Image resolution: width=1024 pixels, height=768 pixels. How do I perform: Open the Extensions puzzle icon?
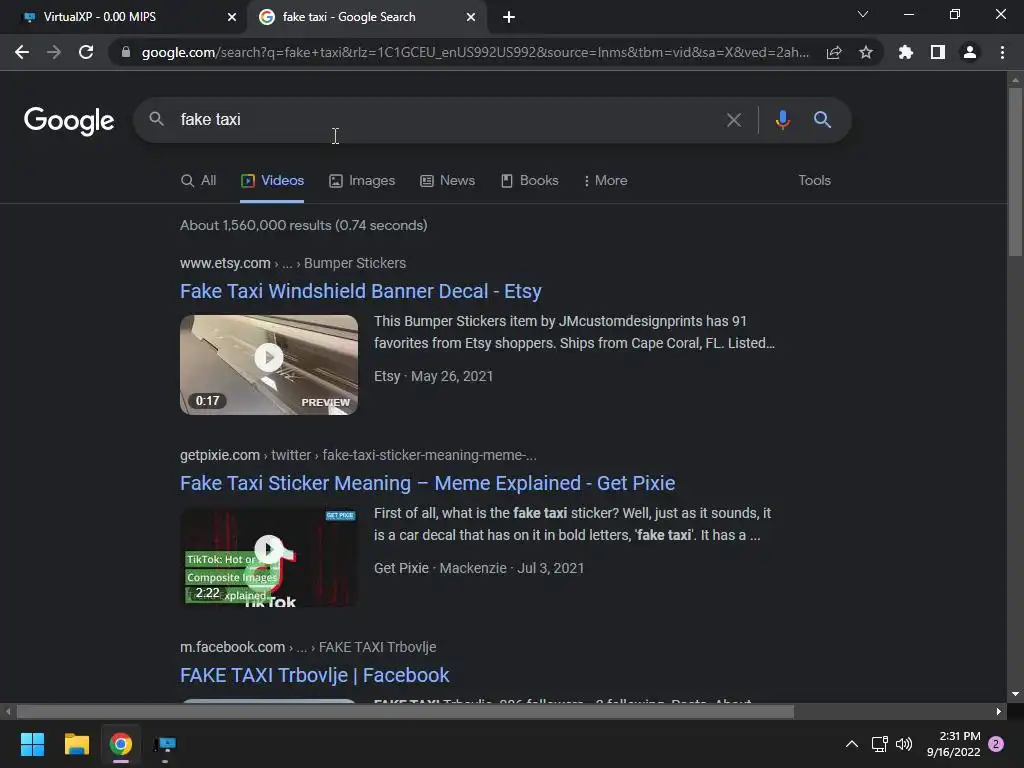[x=905, y=52]
